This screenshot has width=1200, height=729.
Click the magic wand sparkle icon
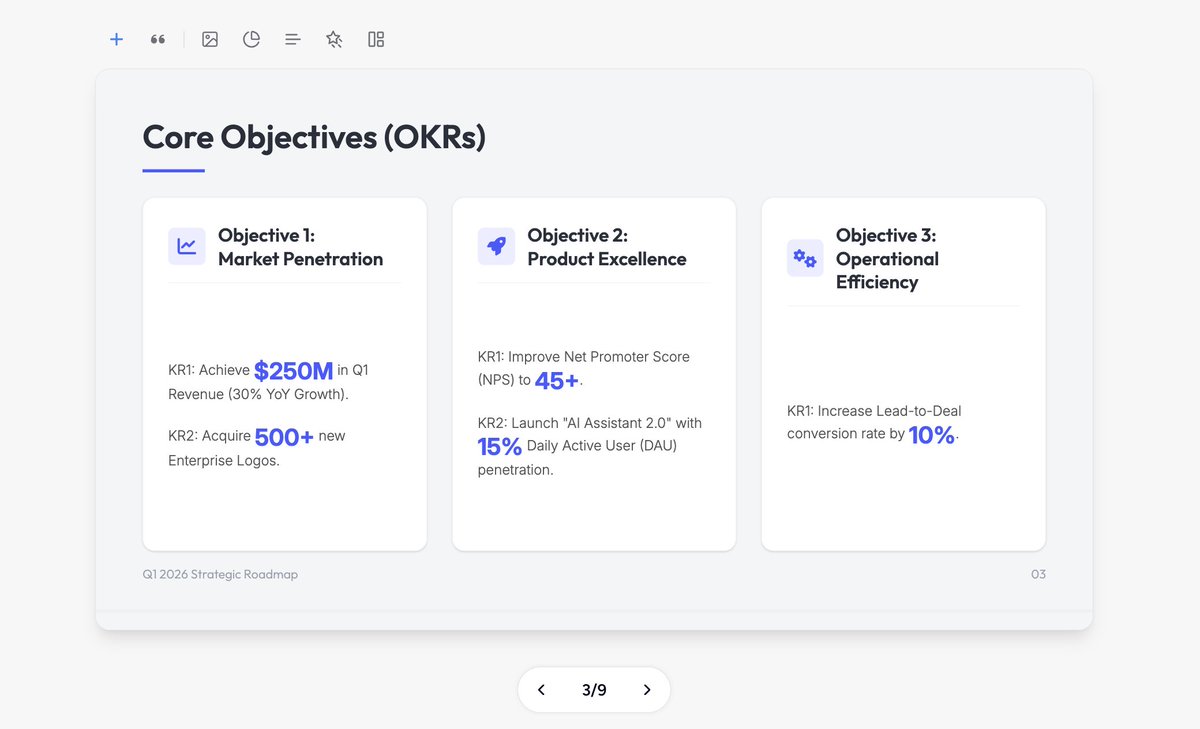[x=334, y=39]
